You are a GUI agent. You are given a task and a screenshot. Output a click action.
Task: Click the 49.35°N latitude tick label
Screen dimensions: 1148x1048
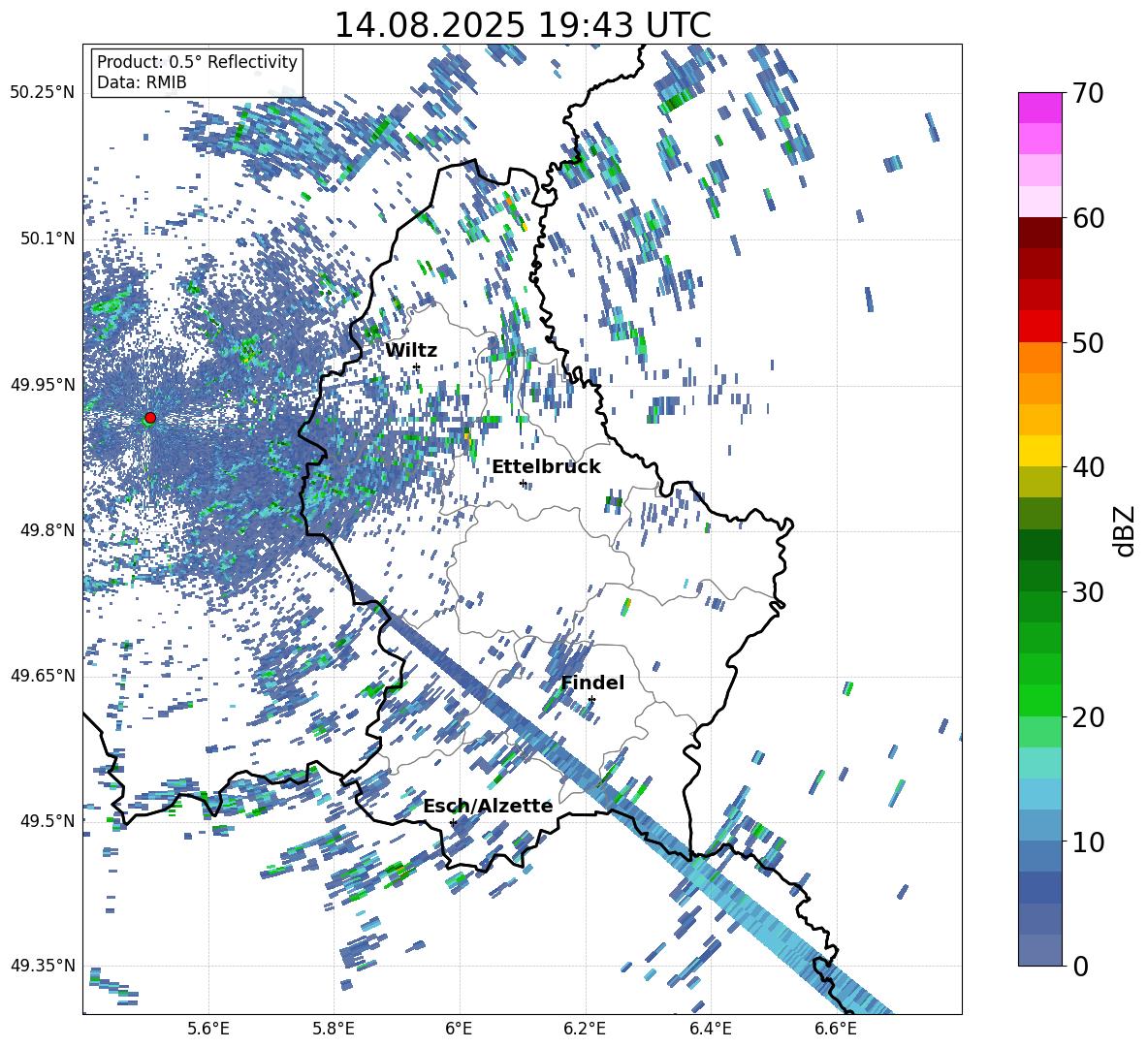tap(43, 966)
